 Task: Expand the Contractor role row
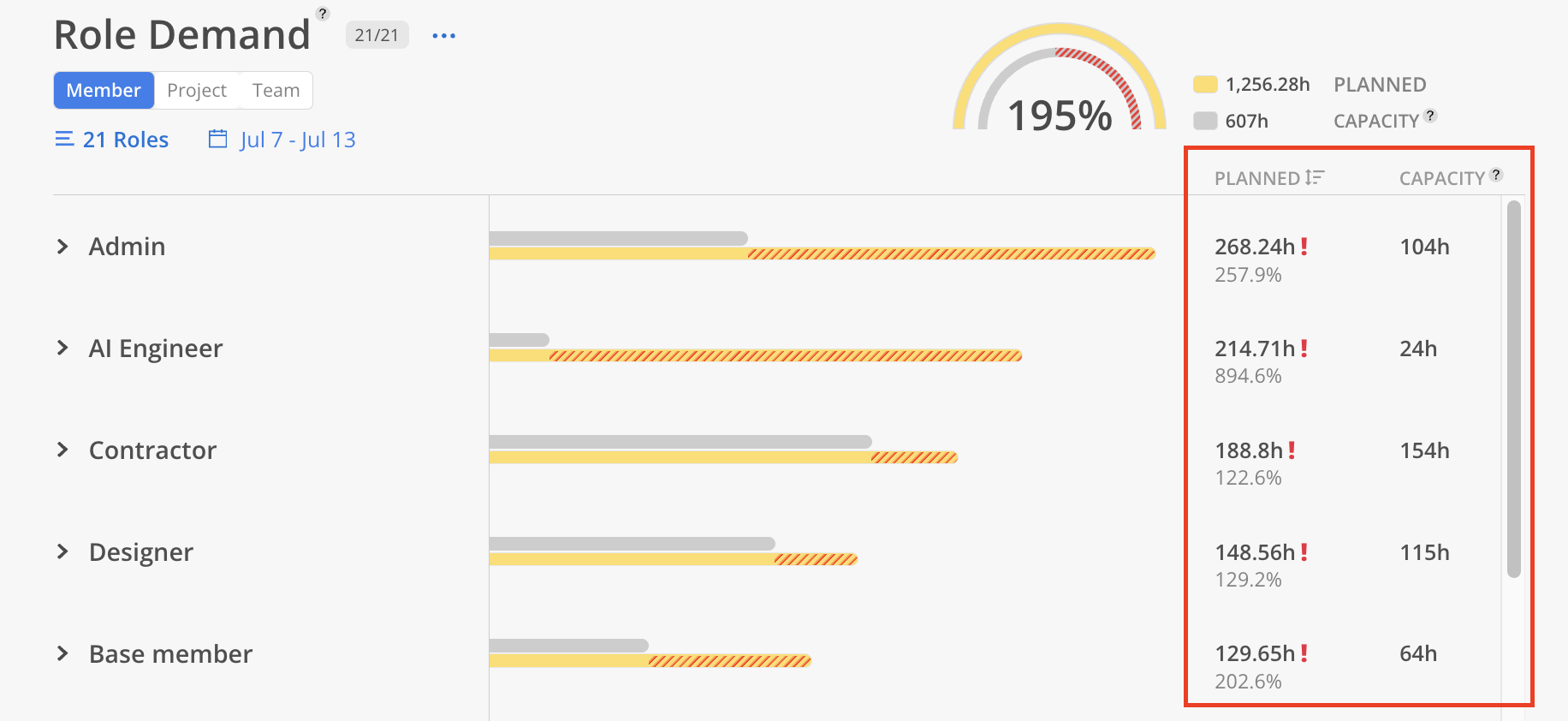pyautogui.click(x=62, y=450)
